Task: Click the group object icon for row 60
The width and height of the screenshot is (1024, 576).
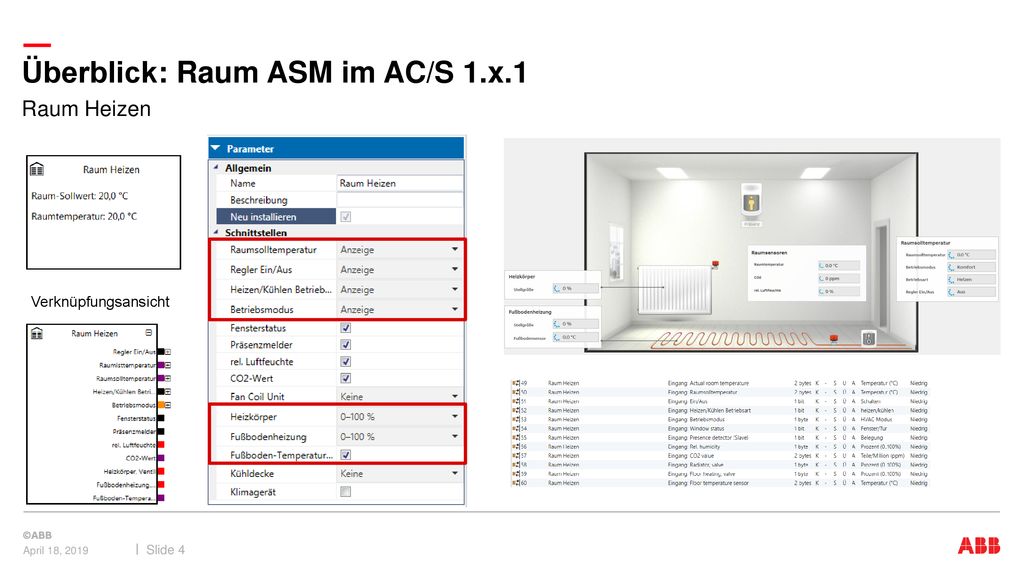Action: point(516,483)
